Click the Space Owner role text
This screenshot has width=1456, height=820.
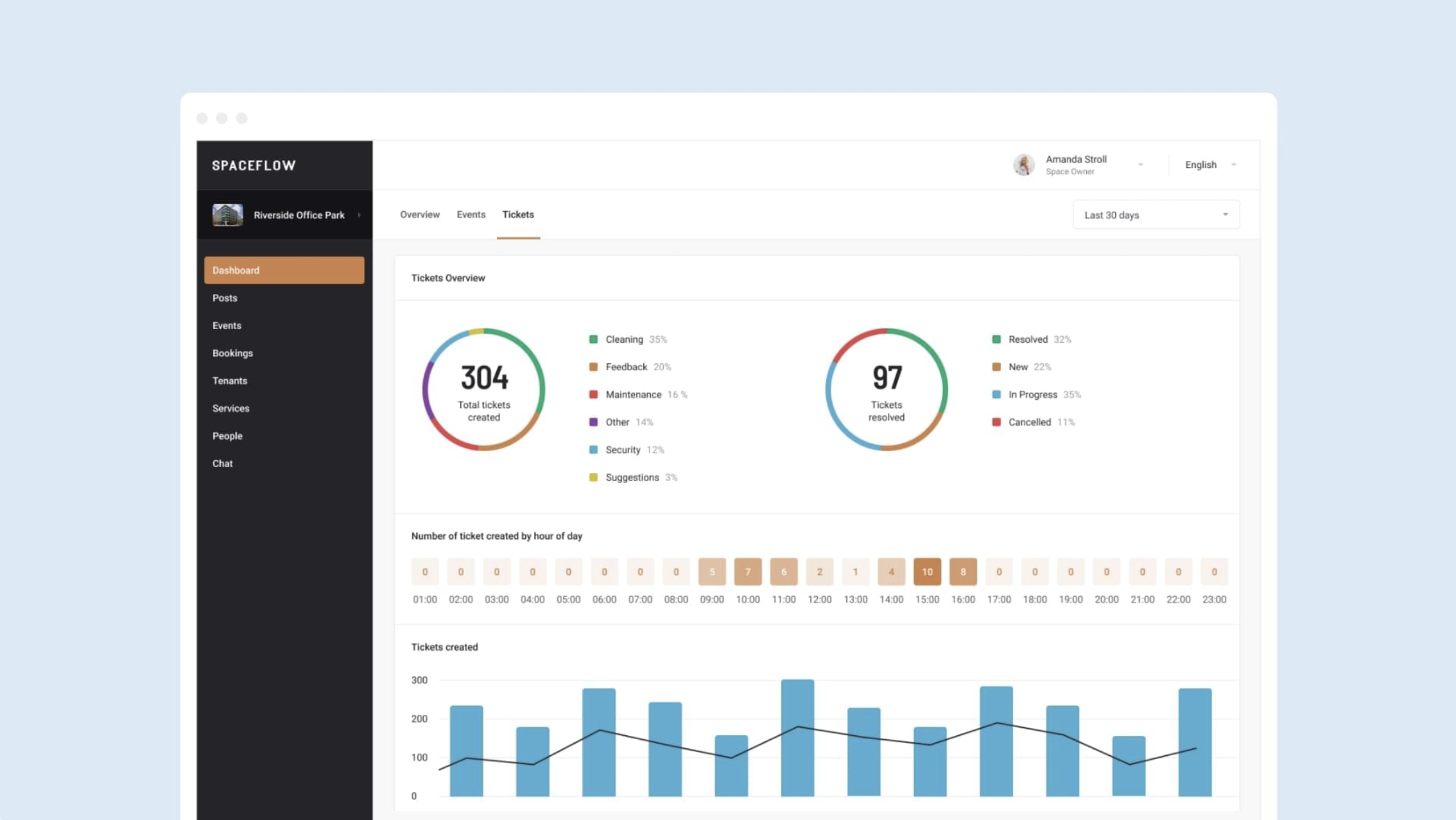pos(1070,172)
